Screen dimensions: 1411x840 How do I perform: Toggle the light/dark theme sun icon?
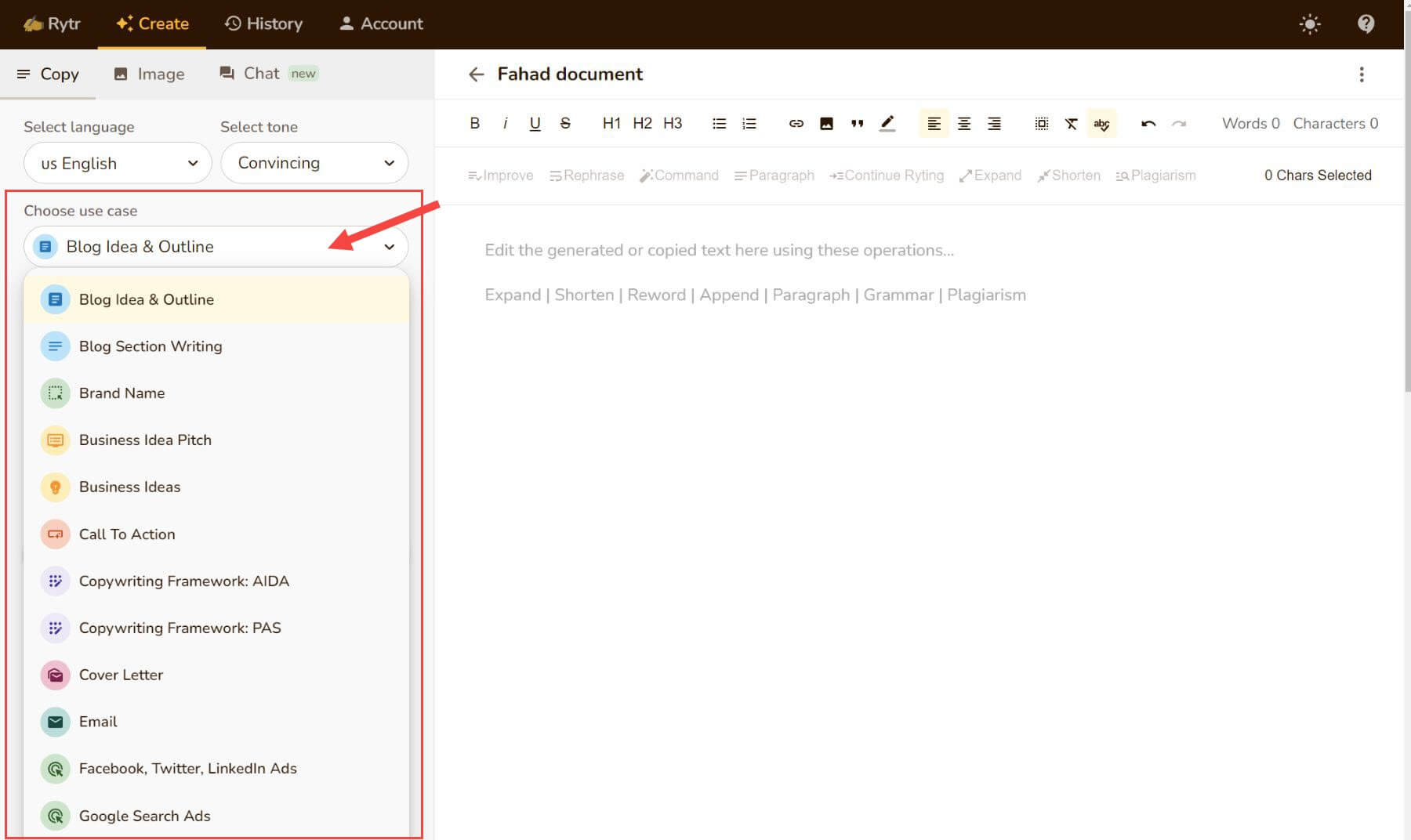click(x=1310, y=24)
